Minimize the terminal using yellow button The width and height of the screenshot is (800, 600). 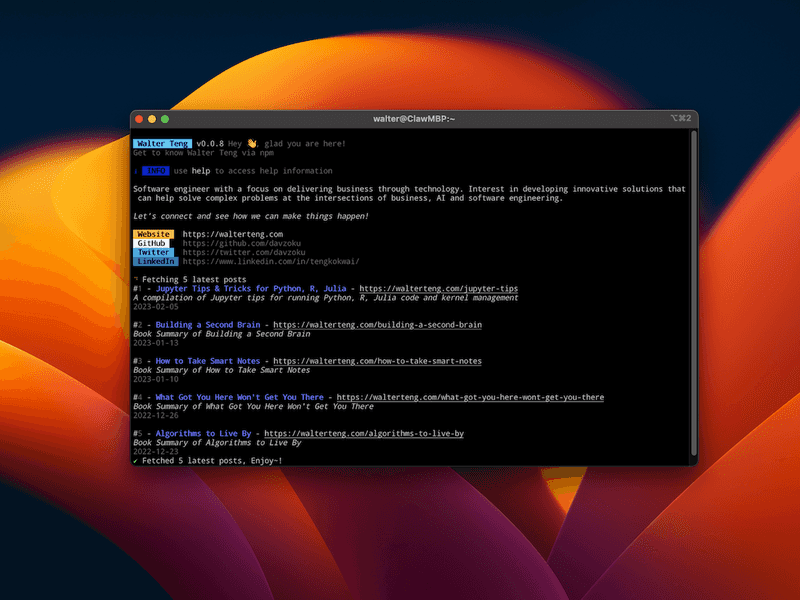(x=152, y=119)
